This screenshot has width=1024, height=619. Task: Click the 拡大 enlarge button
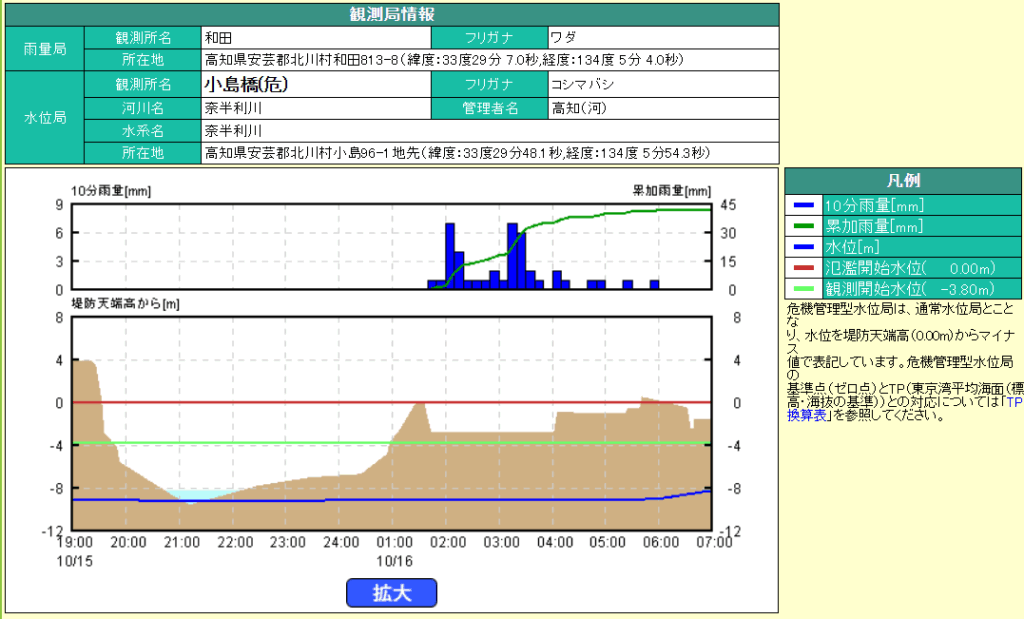pyautogui.click(x=392, y=592)
